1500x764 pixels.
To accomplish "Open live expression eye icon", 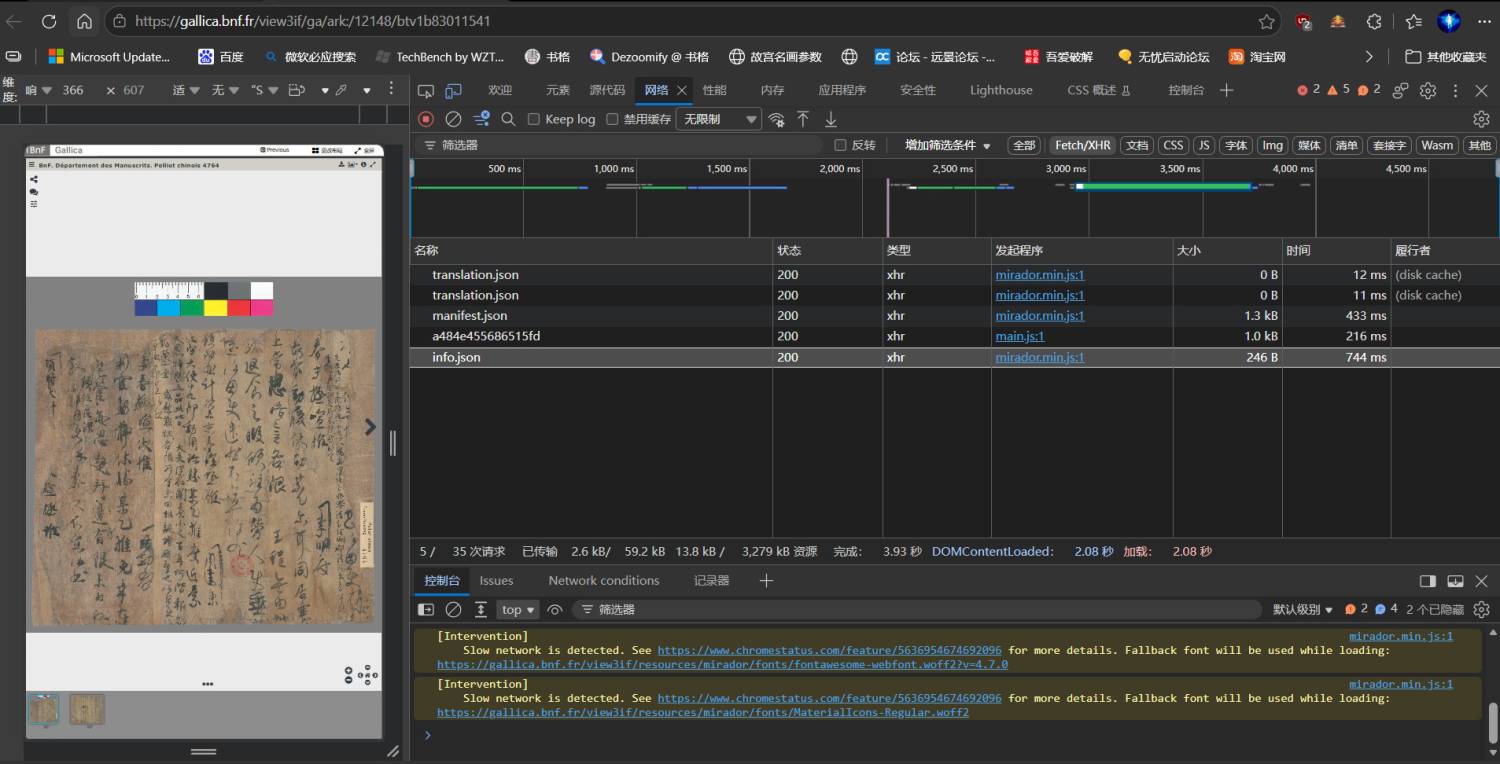I will (555, 609).
